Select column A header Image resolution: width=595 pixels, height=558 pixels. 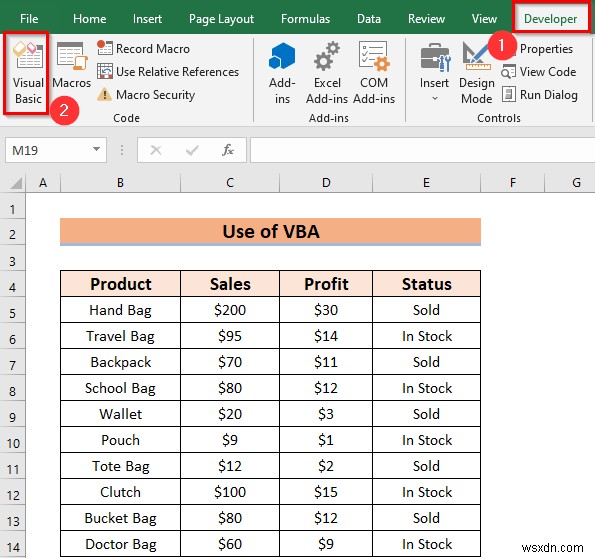43,183
